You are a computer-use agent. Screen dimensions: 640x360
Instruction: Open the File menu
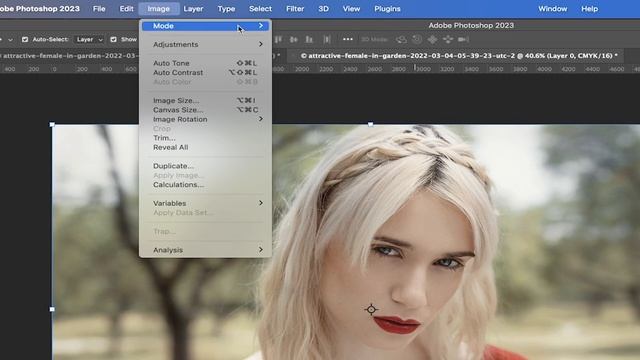(99, 9)
